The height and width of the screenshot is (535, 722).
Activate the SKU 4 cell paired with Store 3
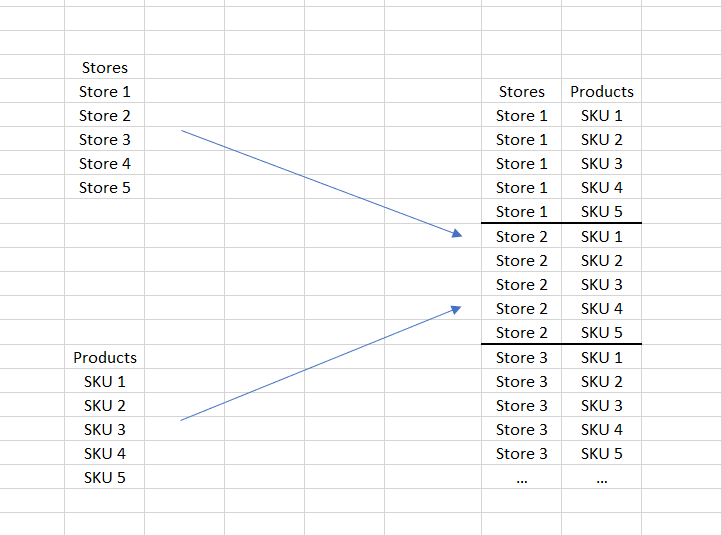pos(602,430)
